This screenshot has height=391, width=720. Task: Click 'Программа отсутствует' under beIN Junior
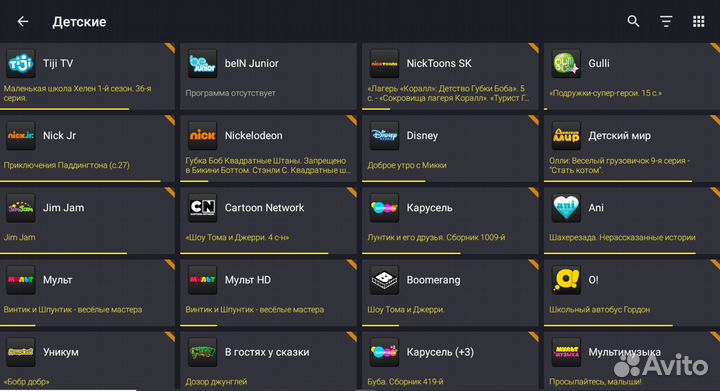click(231, 93)
